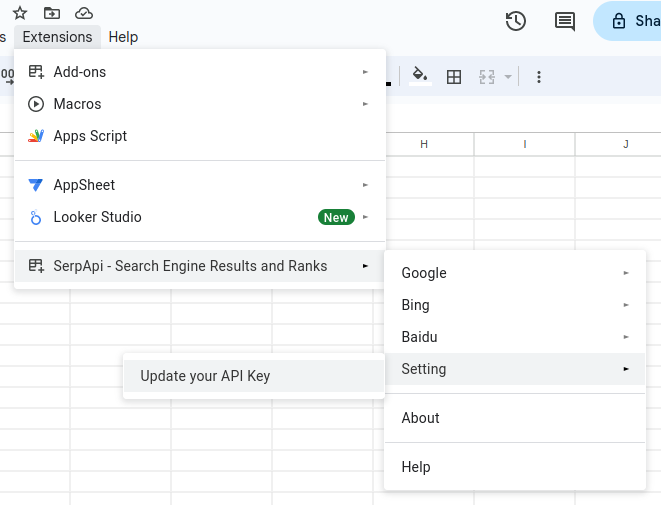Launch Apps Script
Viewport: 661px width, 505px height.
[200, 136]
